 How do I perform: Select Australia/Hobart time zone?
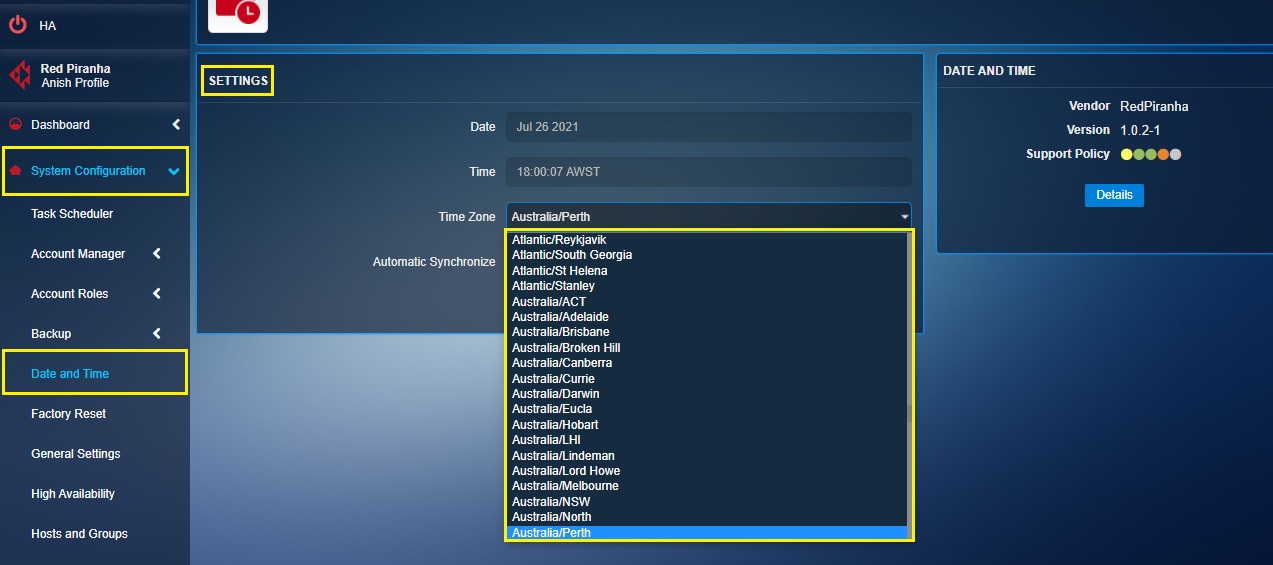[706, 425]
